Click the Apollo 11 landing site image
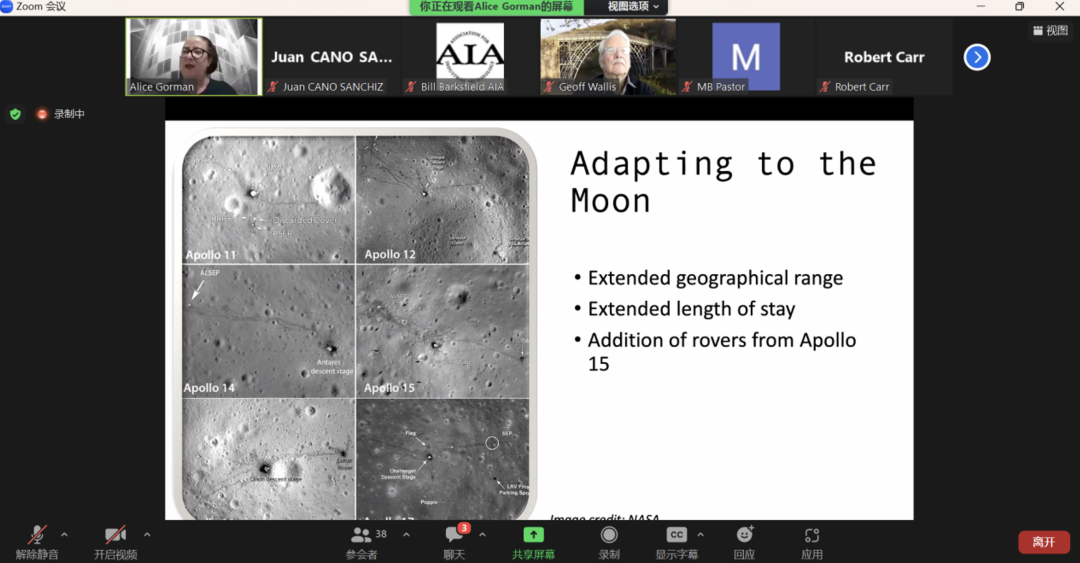The height and width of the screenshot is (563, 1080). (x=269, y=199)
